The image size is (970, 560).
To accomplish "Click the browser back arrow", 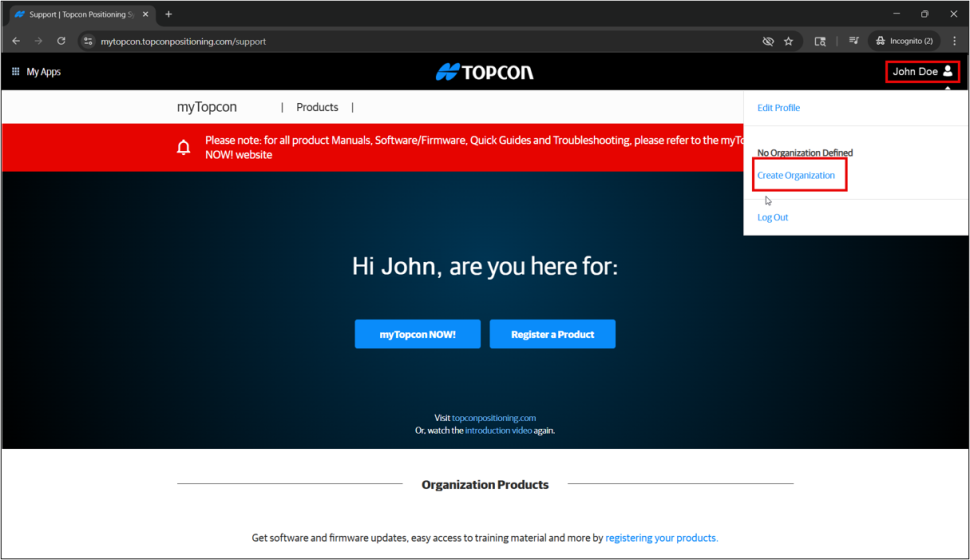I will [x=16, y=41].
